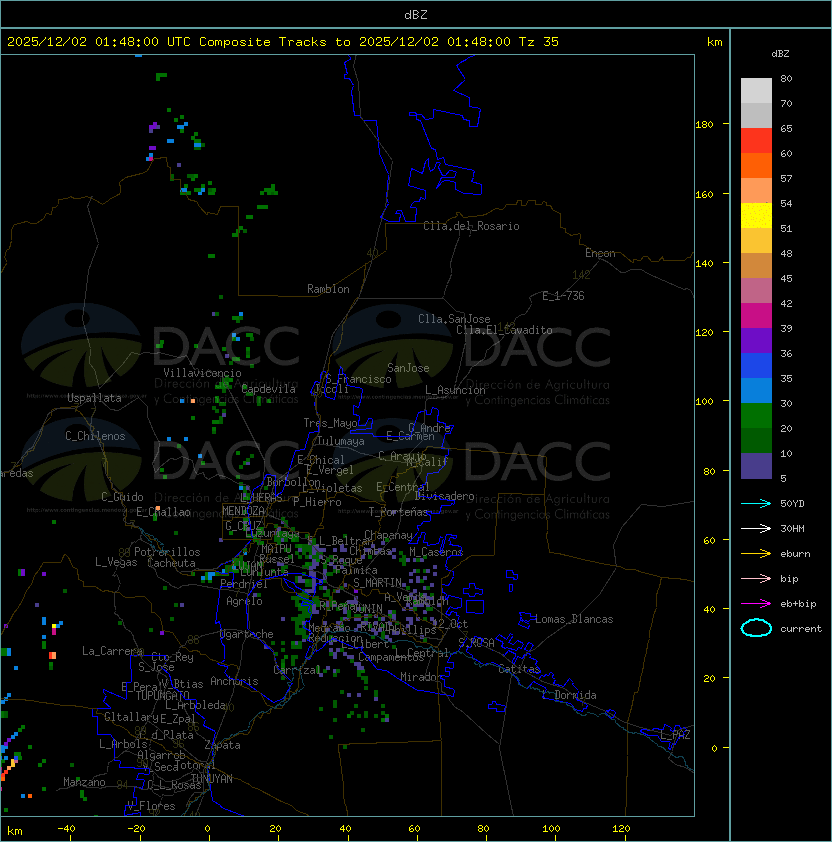Screen dimensions: 832x842
Task: Click the '50YD' legend label
Action: (792, 504)
